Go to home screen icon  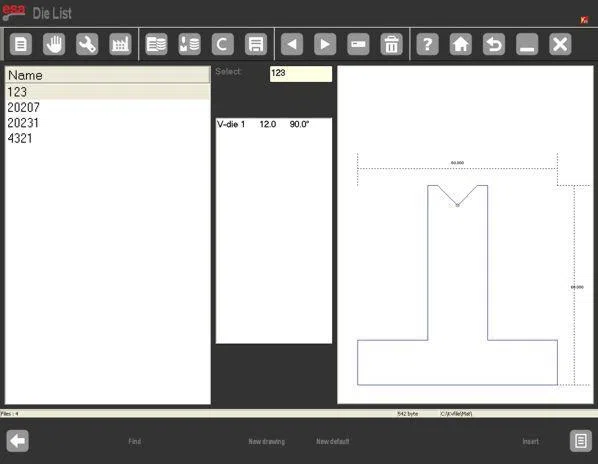tap(461, 44)
